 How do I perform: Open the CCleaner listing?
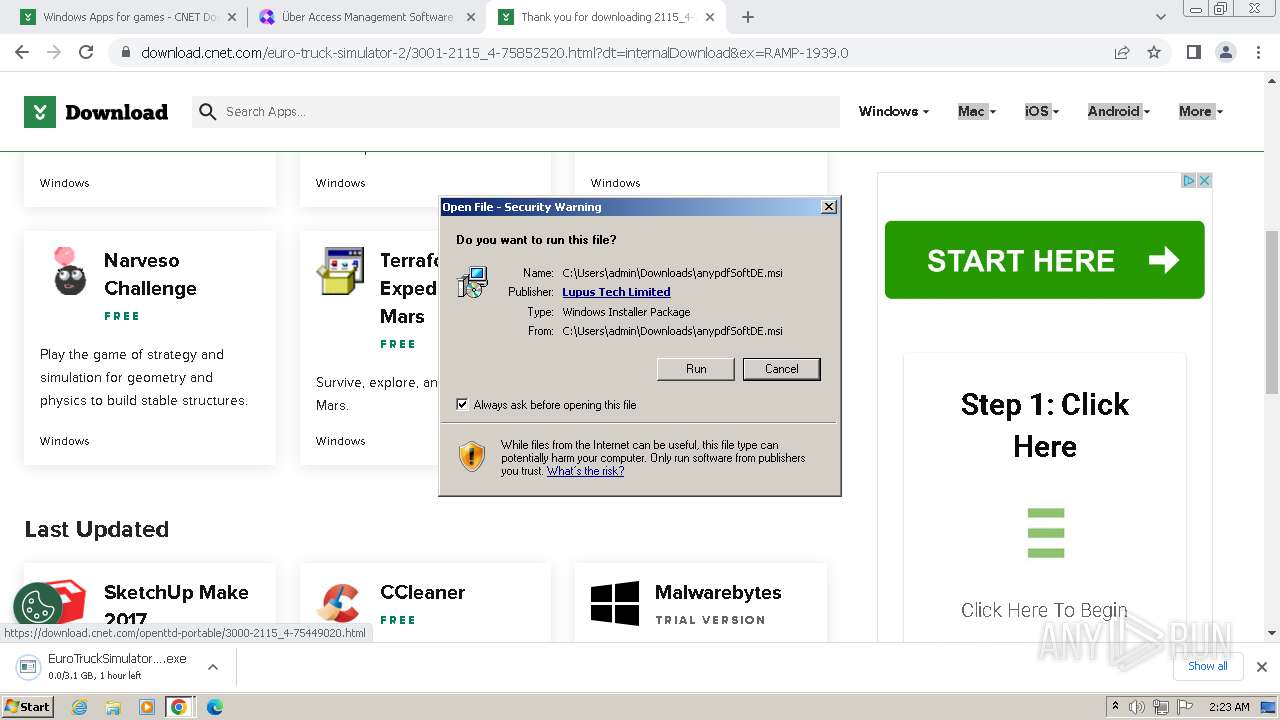tap(422, 592)
